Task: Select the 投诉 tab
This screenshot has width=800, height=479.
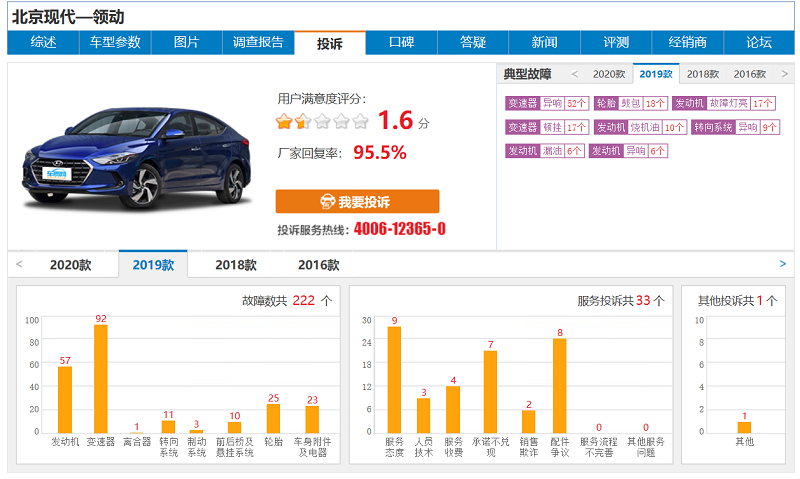Action: click(x=330, y=43)
